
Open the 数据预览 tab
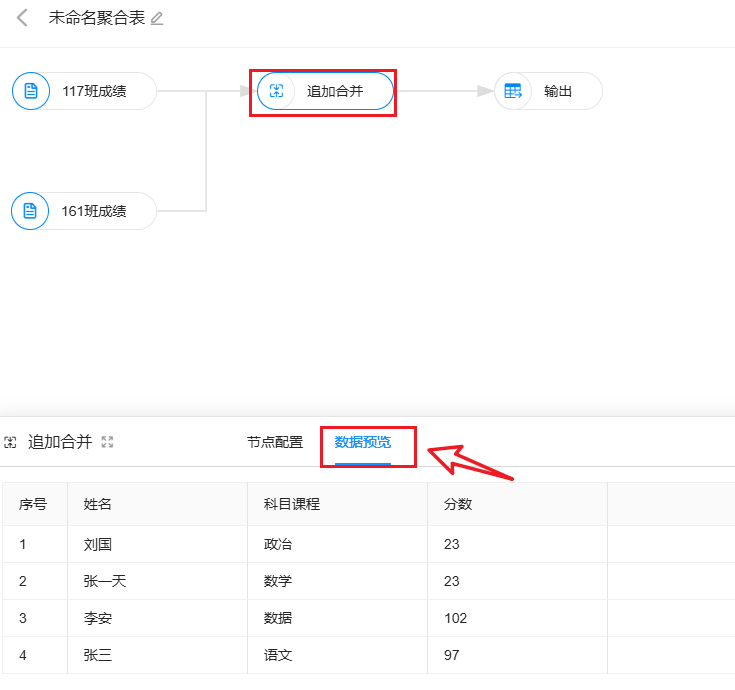point(363,442)
